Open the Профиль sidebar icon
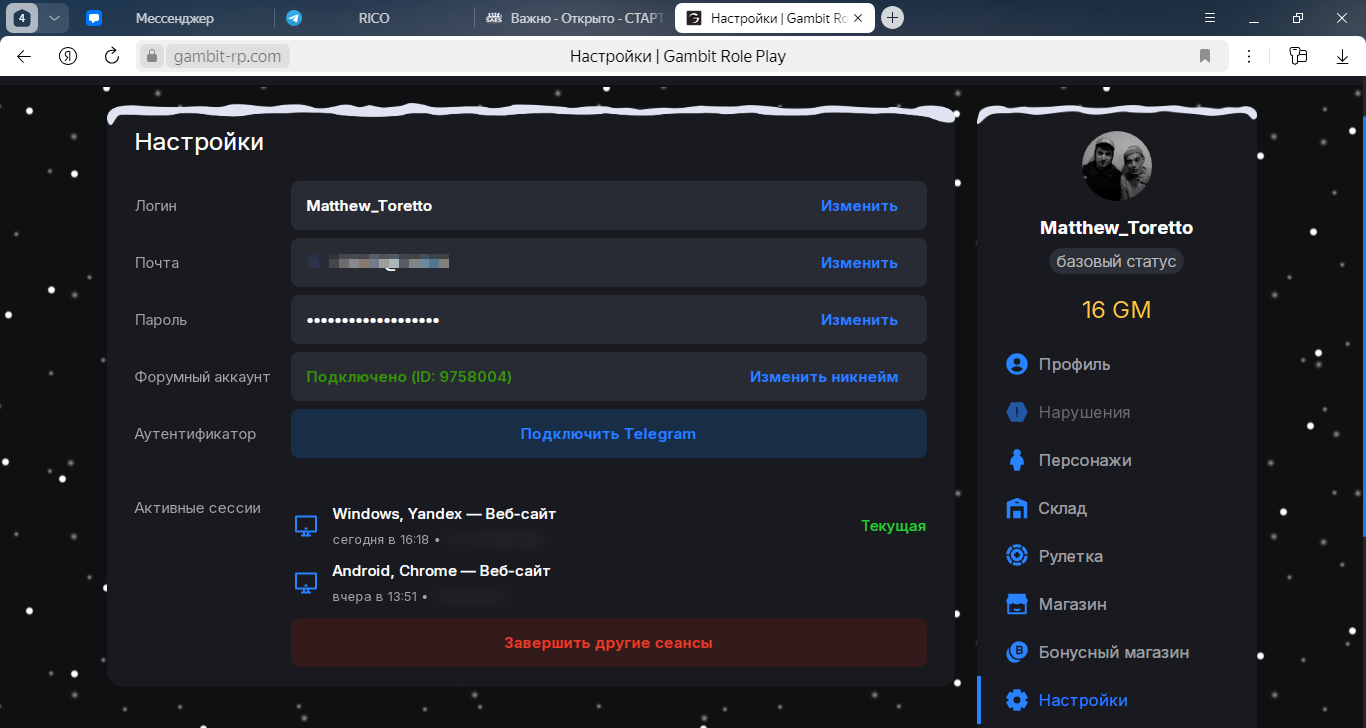The height and width of the screenshot is (728, 1366). (x=1017, y=364)
